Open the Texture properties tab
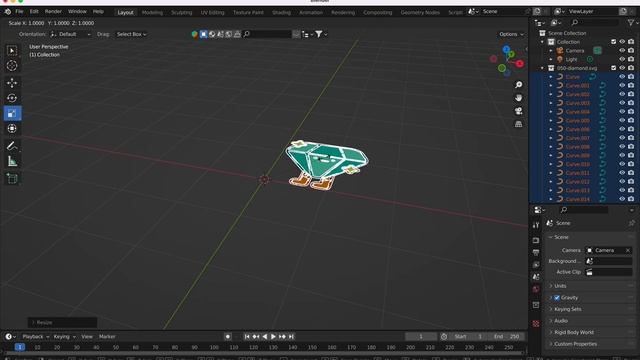 pos(536,324)
